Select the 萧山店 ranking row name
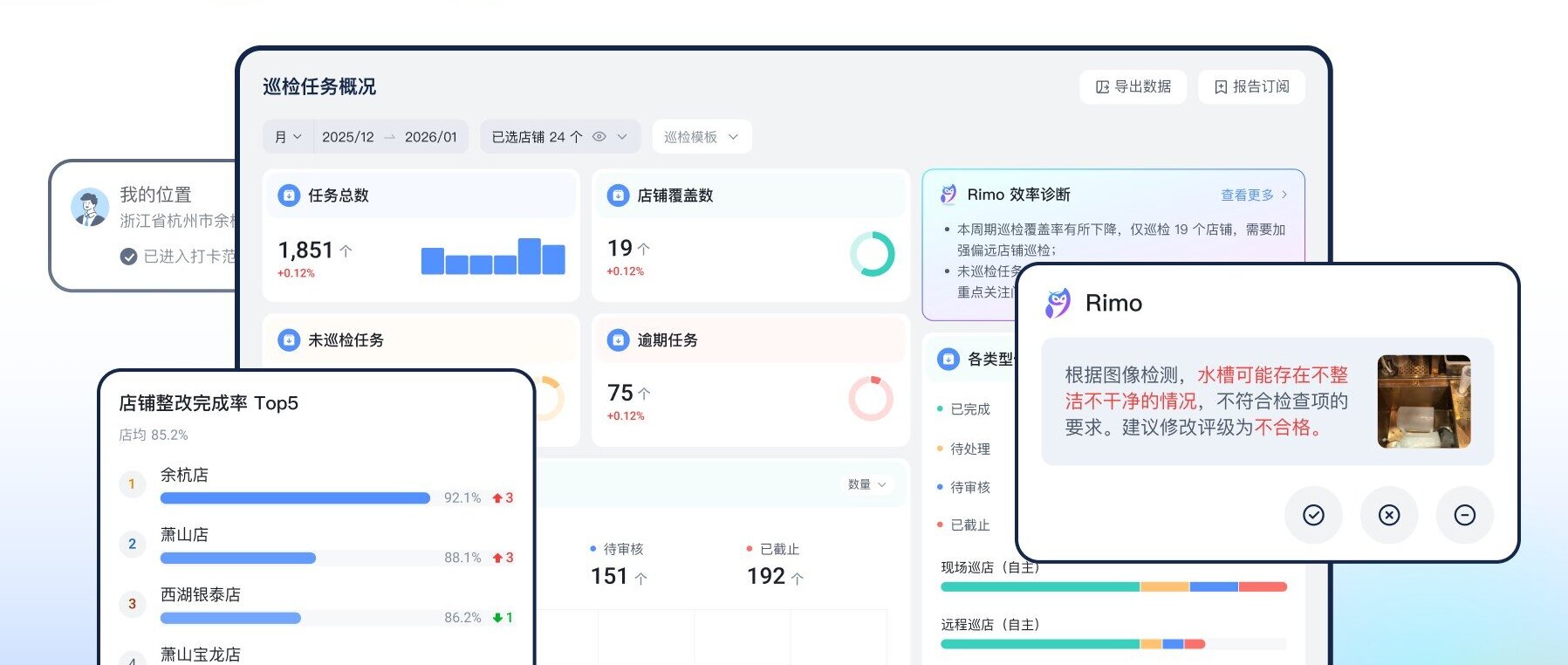The width and height of the screenshot is (1568, 665). 184,534
